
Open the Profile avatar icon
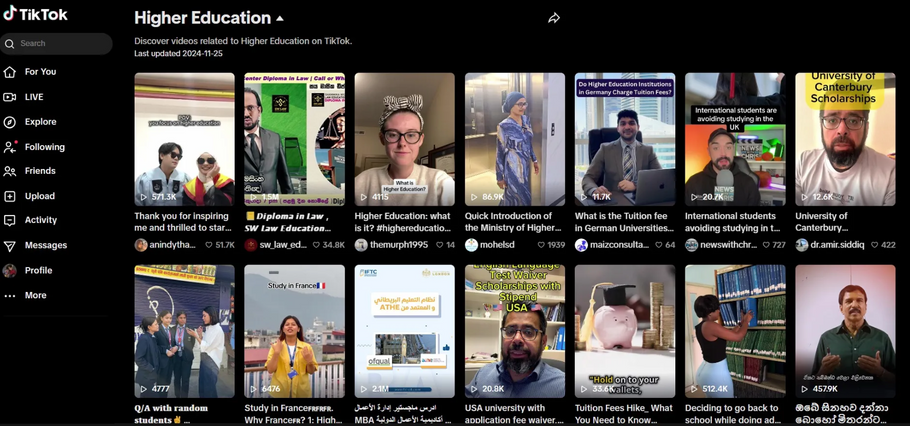(x=9, y=270)
